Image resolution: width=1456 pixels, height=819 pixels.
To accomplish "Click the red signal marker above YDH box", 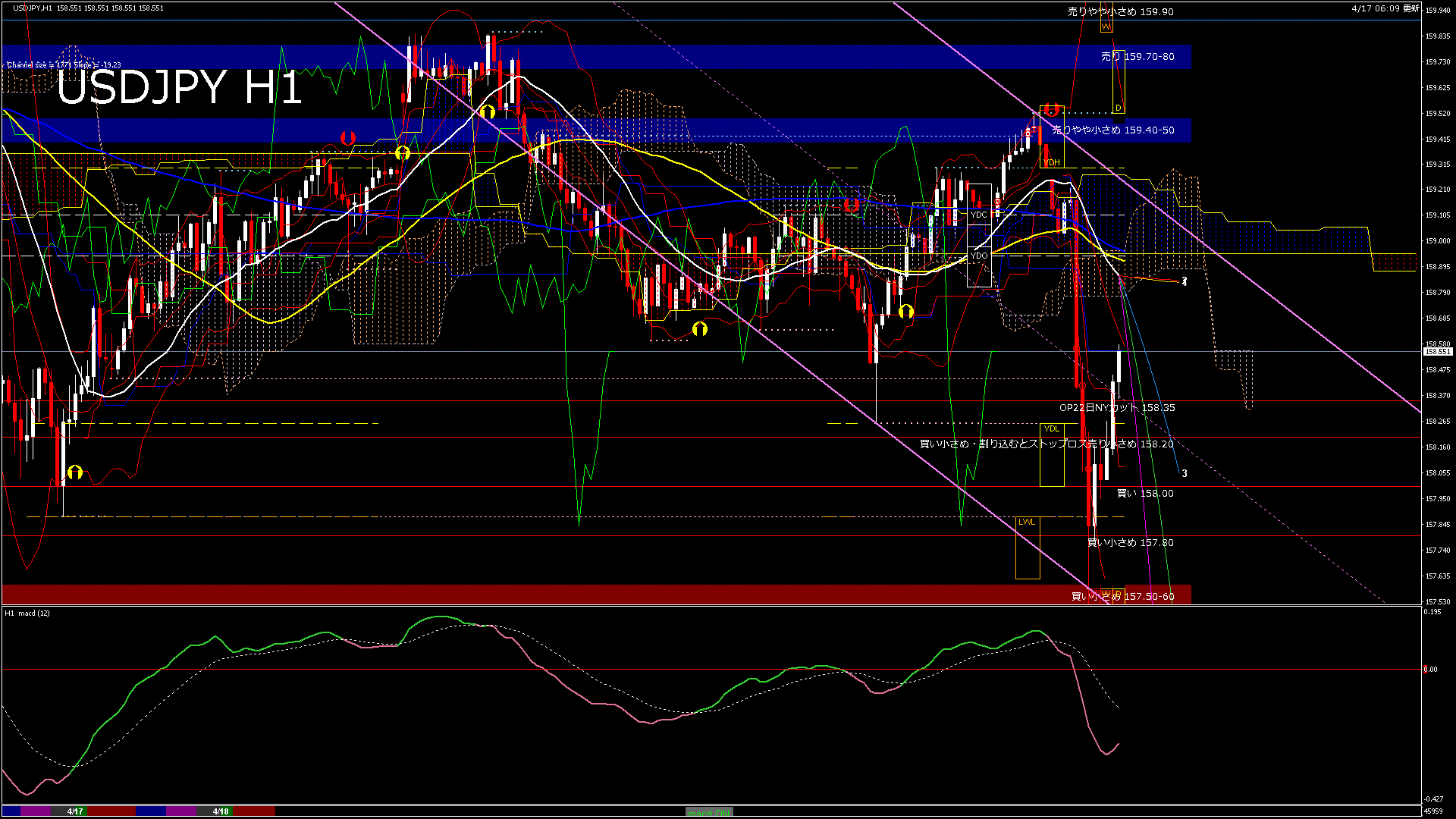I will tap(1051, 109).
